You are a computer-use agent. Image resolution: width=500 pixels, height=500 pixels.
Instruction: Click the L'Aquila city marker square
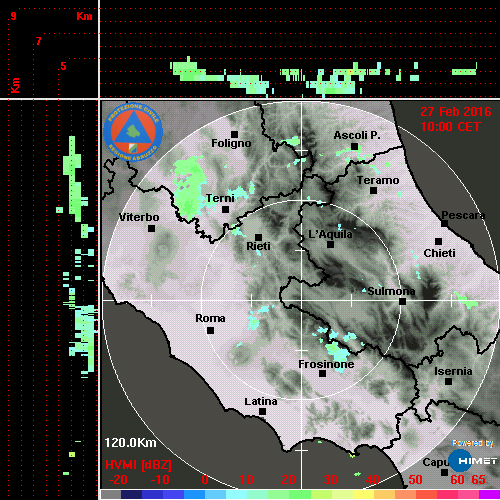tap(330, 245)
